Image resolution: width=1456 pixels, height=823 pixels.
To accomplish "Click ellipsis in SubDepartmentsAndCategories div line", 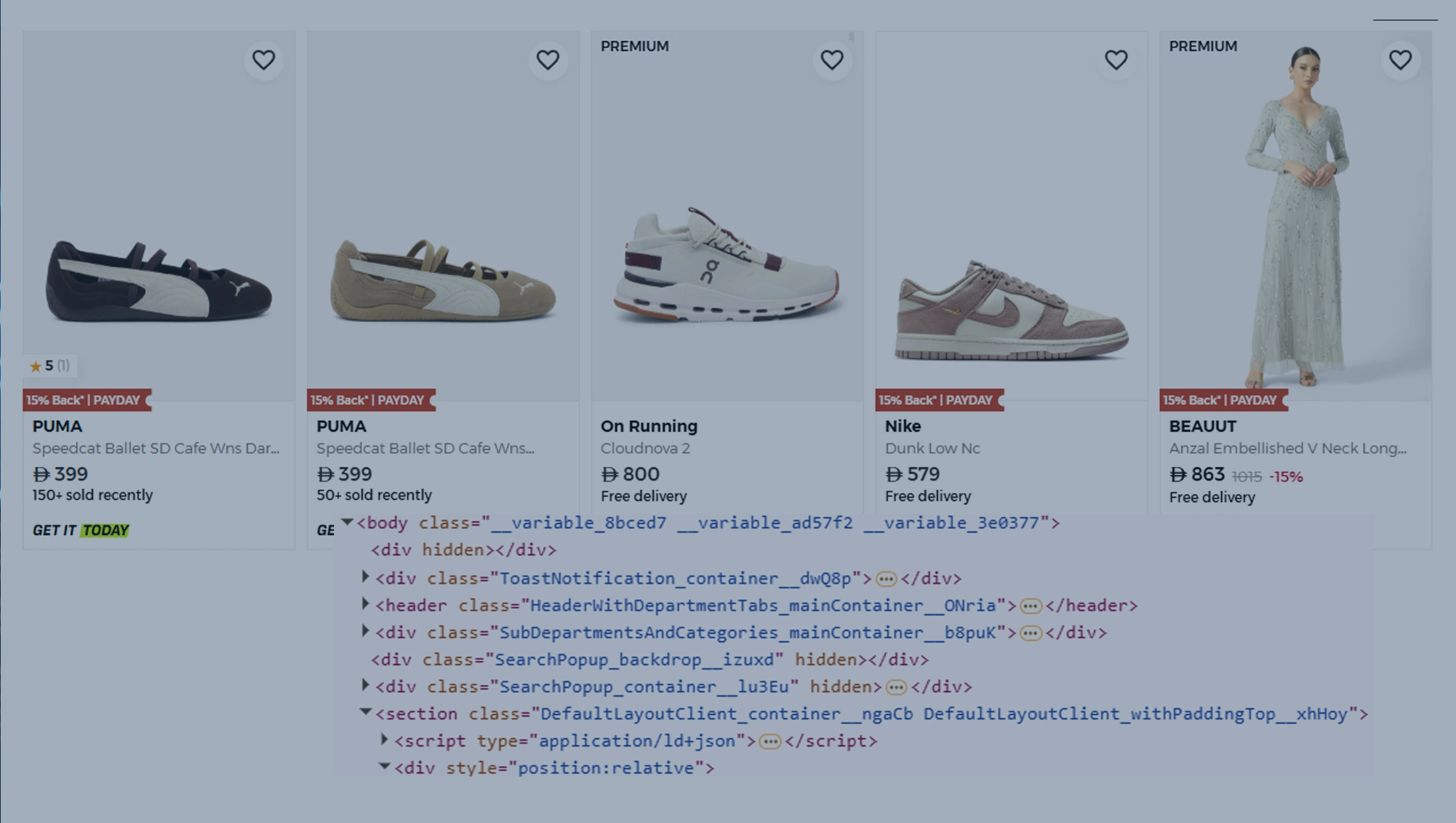I will [x=1030, y=633].
